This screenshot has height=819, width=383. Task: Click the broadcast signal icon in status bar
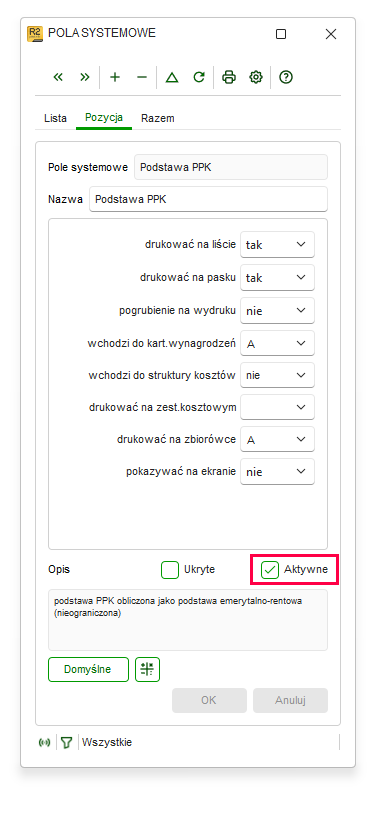44,742
